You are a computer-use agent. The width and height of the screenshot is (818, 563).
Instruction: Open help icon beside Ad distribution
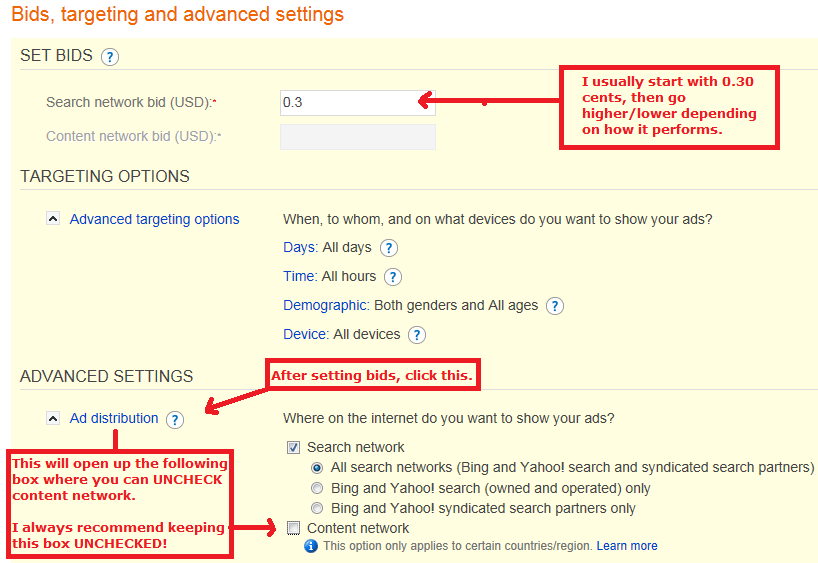[x=175, y=420]
